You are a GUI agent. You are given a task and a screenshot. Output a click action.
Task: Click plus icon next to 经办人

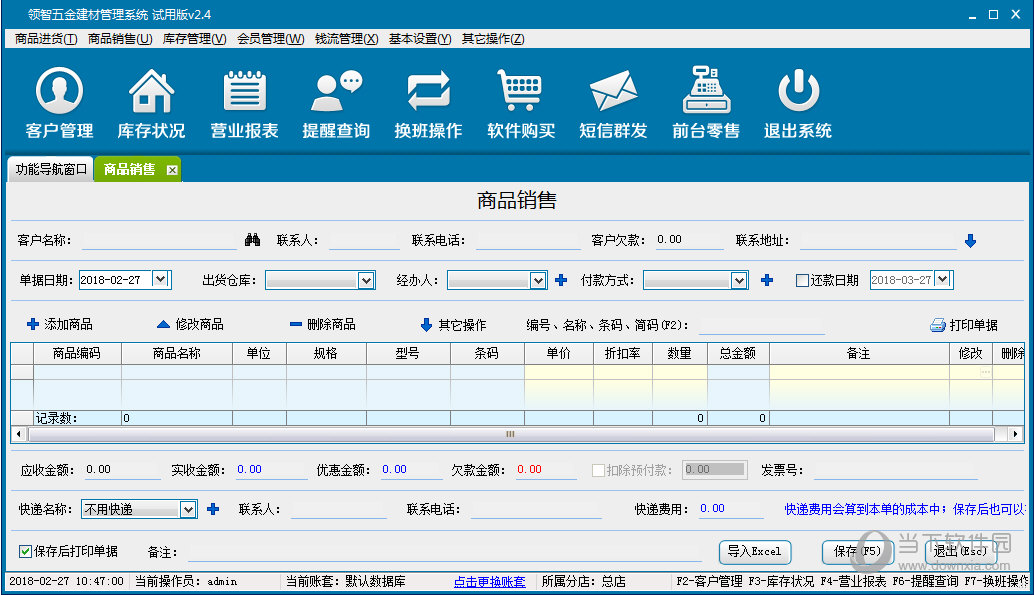coord(561,280)
